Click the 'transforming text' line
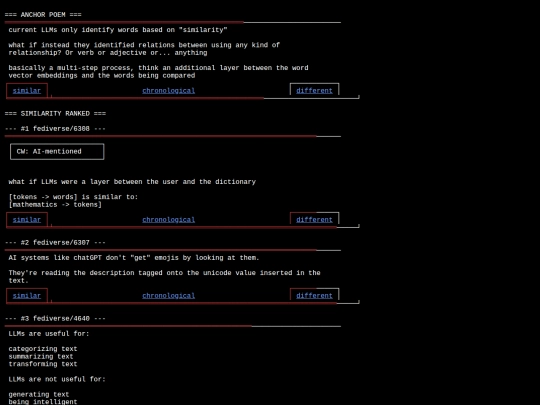The height and width of the screenshot is (405, 540). click(x=43, y=364)
